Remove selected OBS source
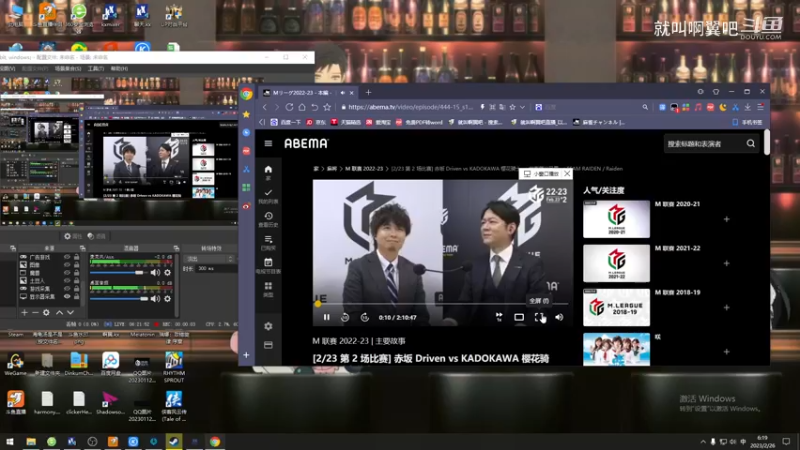The width and height of the screenshot is (800, 450). coord(35,312)
